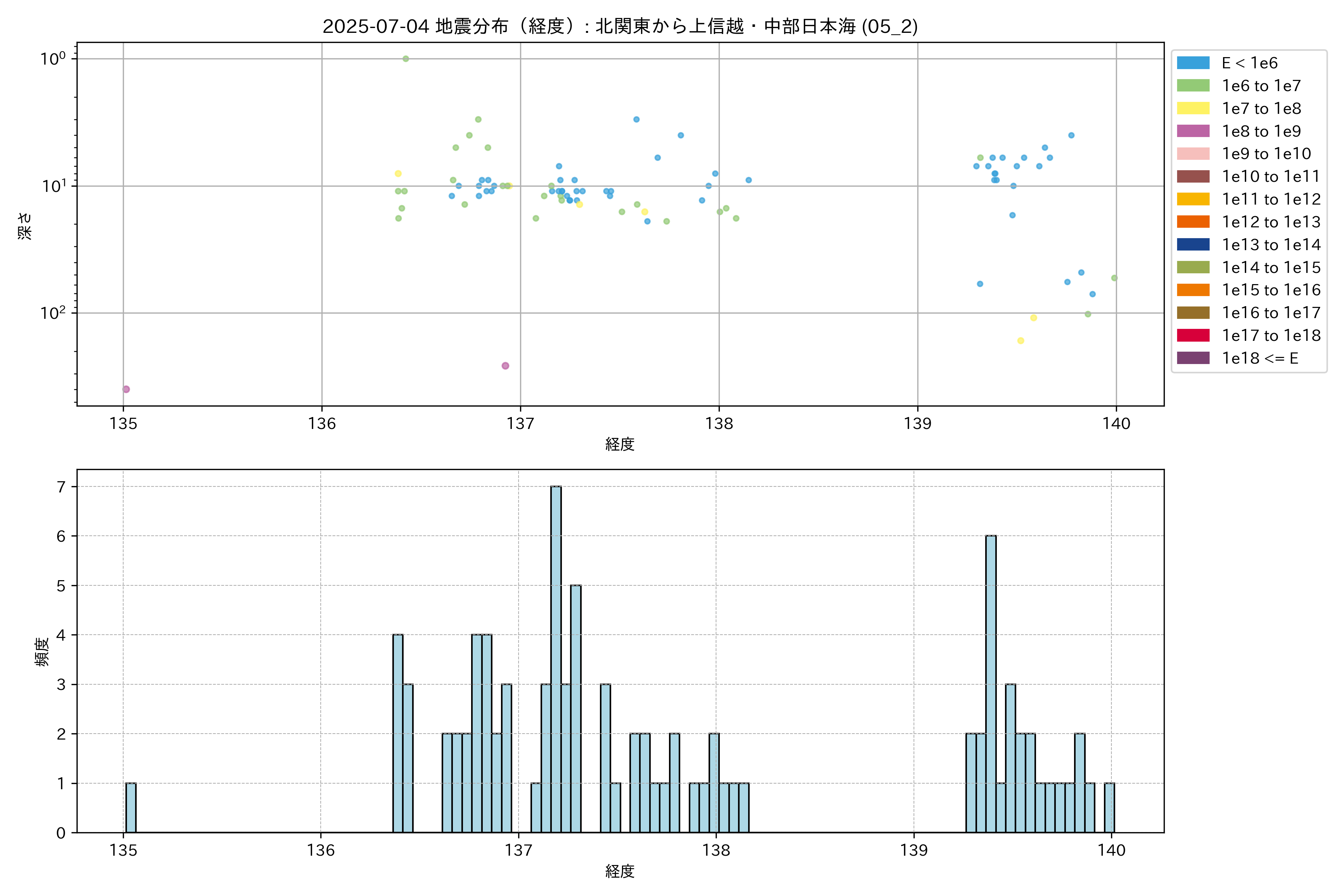Click the yellow 1e7 to 1e8 swatch
This screenshot has height=896, width=1344.
pos(1192,109)
